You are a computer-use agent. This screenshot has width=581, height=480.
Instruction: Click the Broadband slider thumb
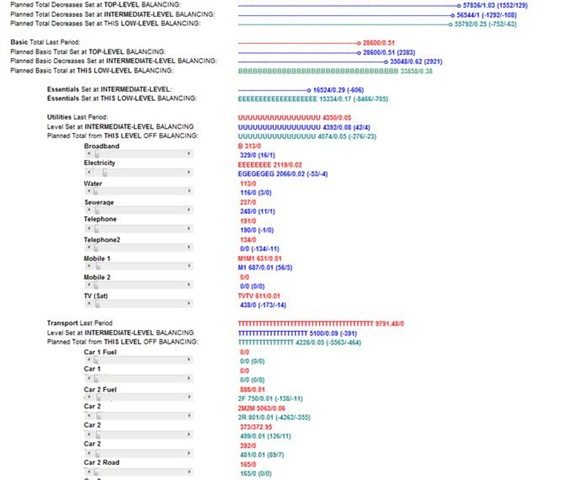[97, 154]
